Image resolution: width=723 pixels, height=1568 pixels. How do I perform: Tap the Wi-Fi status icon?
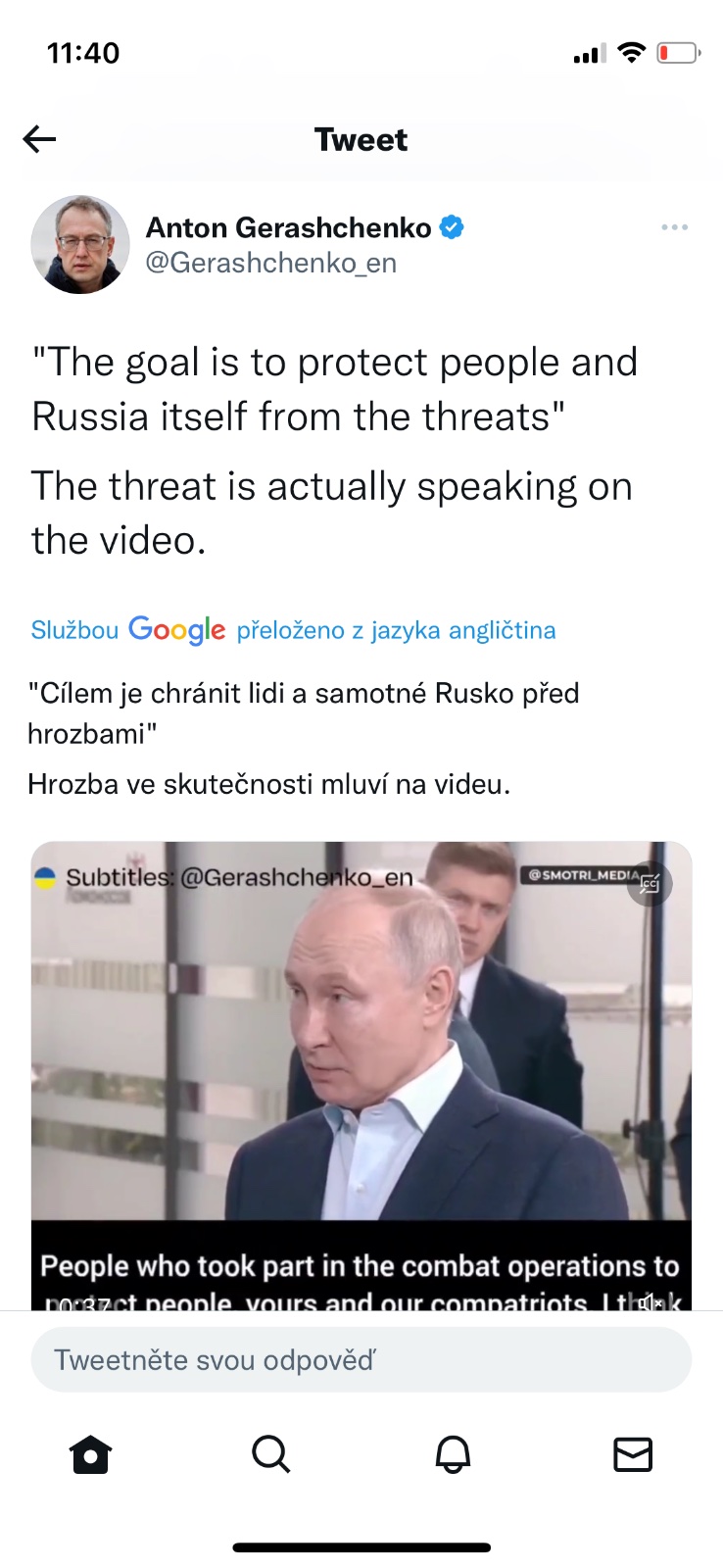click(x=632, y=53)
